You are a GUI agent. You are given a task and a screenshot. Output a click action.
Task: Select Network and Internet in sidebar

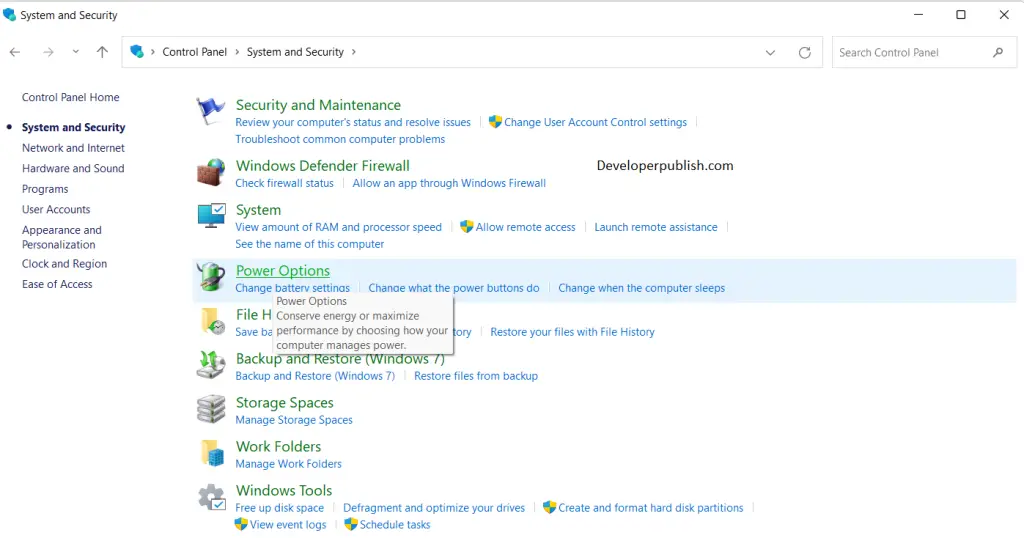(x=73, y=148)
